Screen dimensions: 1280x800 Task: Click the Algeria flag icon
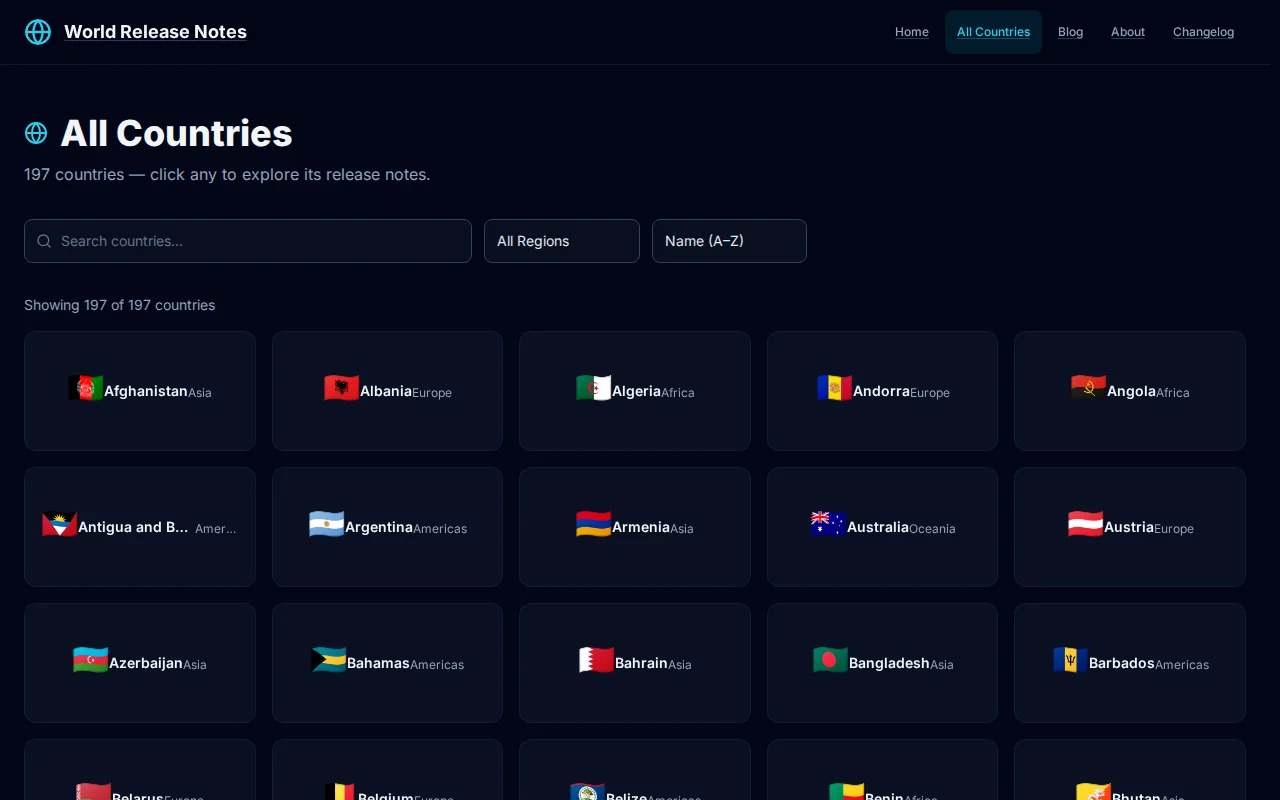click(x=594, y=388)
